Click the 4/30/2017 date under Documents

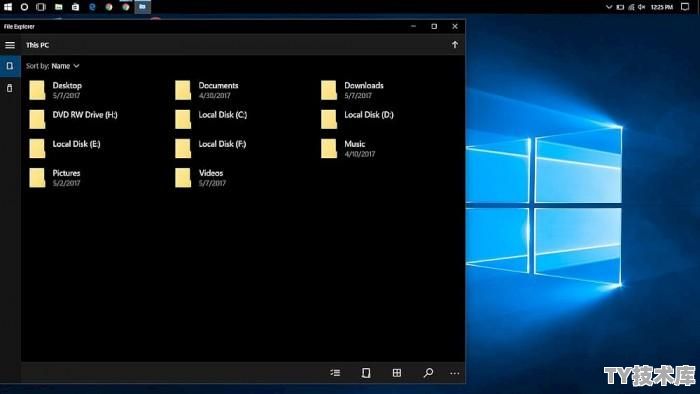[x=214, y=95]
